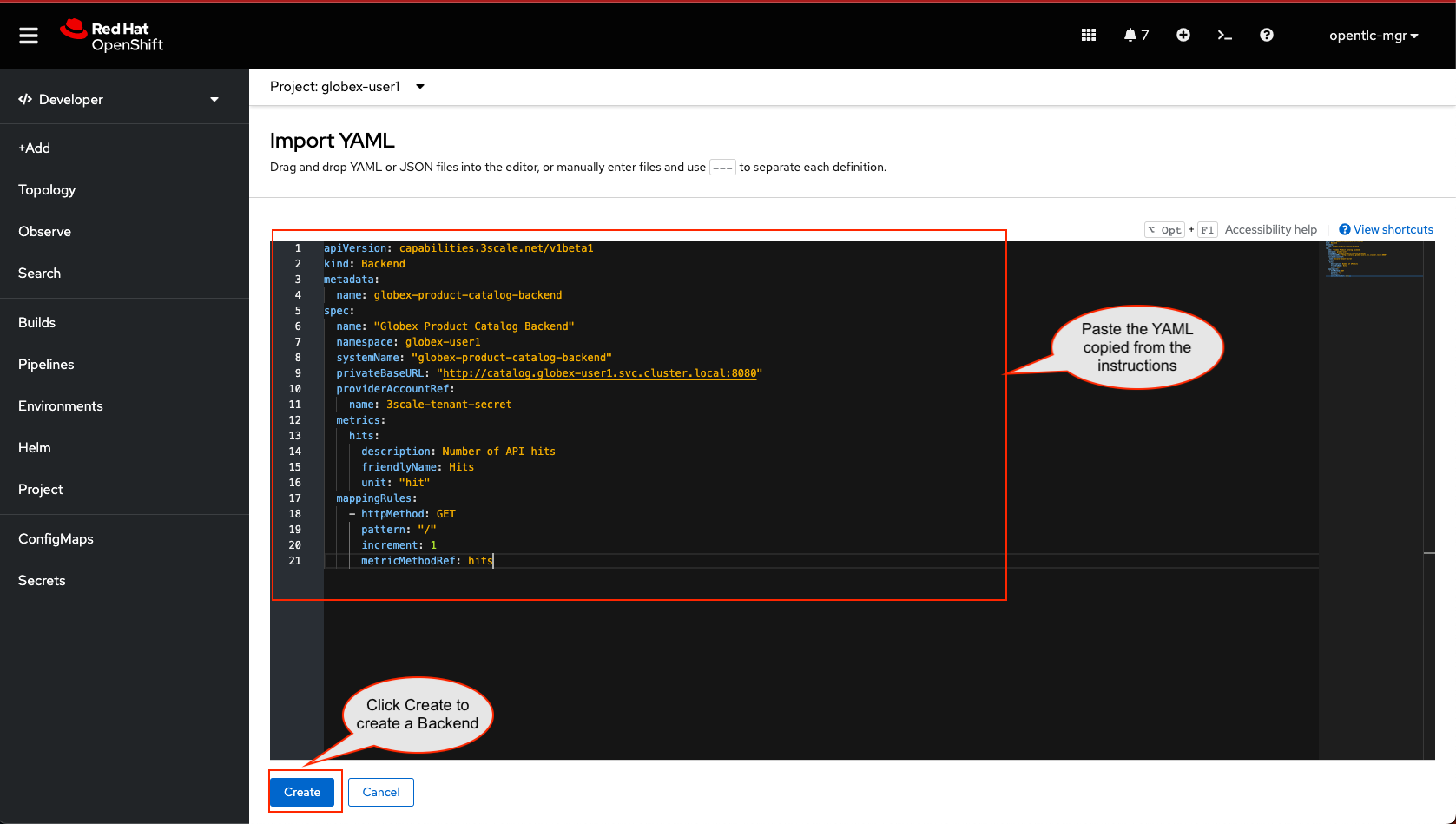Click the 'friendlyName: Hits' line
1456x824 pixels.
coord(418,467)
